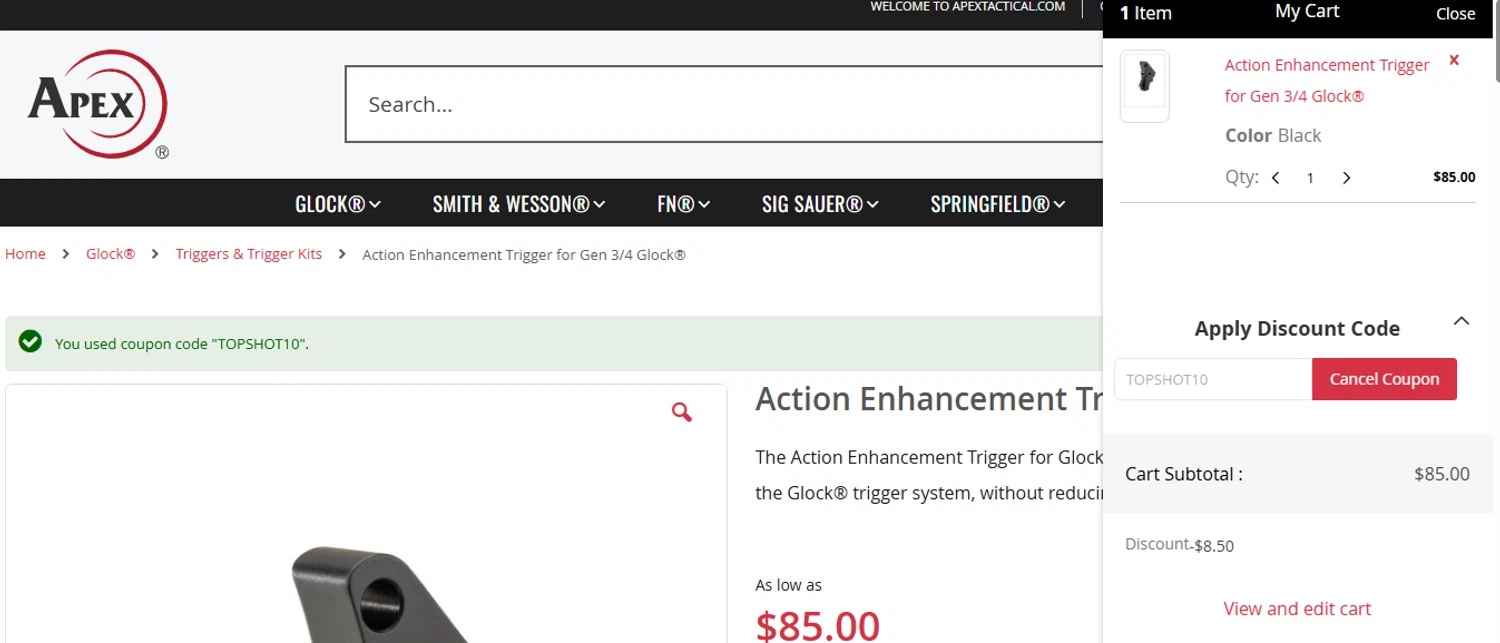Go to the Home breadcrumb
Viewport: 1500px width, 643px height.
[x=25, y=254]
